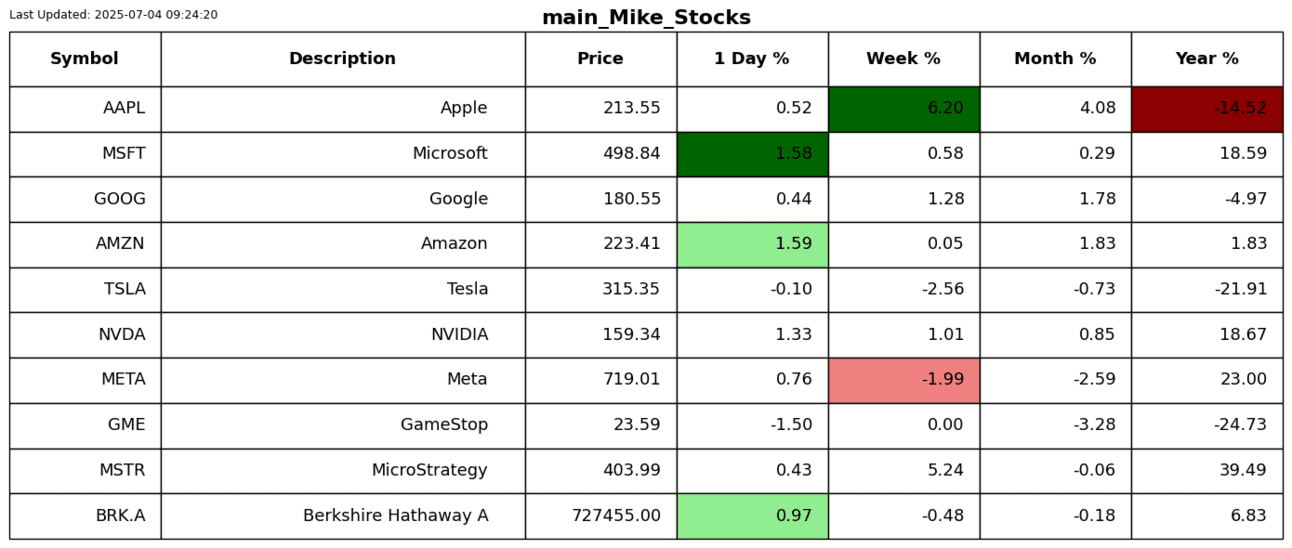Click Amazon's light green 1 Day % cell

point(752,244)
